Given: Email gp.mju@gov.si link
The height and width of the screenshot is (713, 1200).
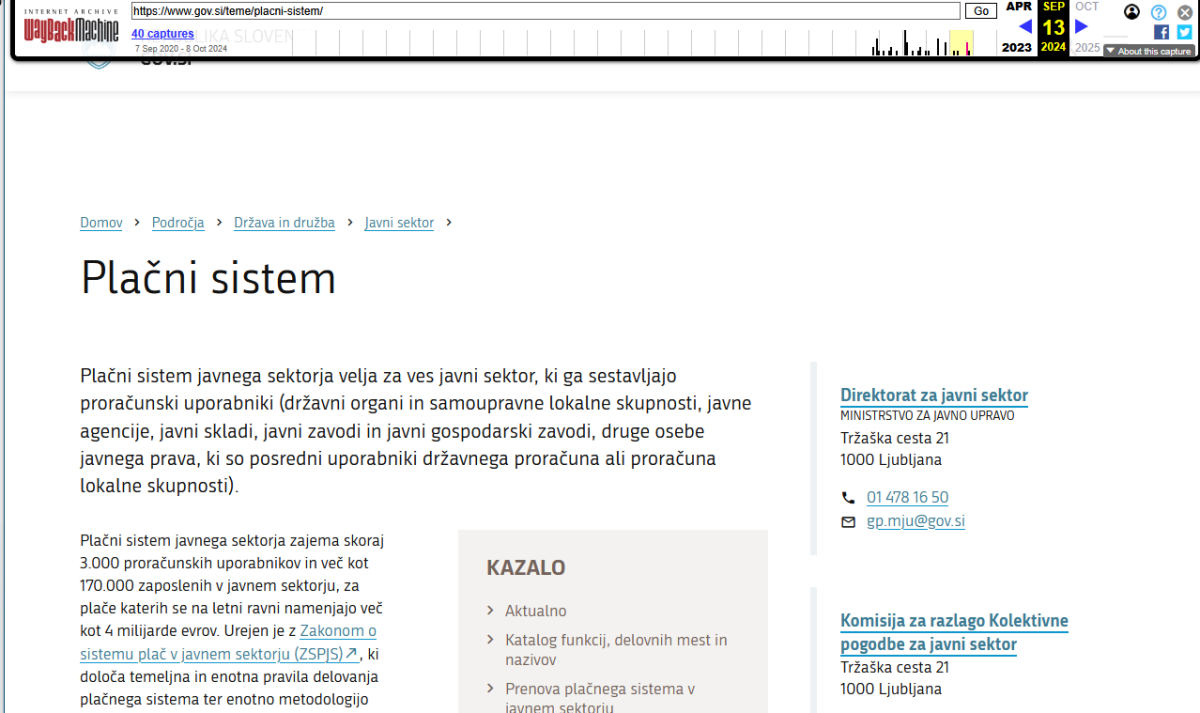Looking at the screenshot, I should click(x=916, y=521).
